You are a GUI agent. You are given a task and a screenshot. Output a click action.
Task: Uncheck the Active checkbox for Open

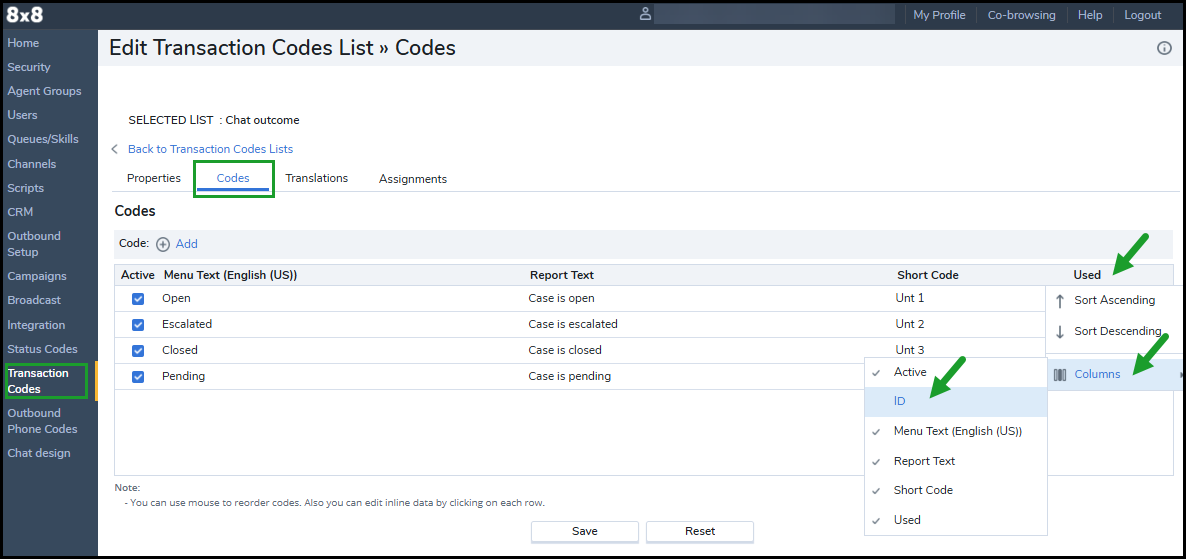(138, 299)
